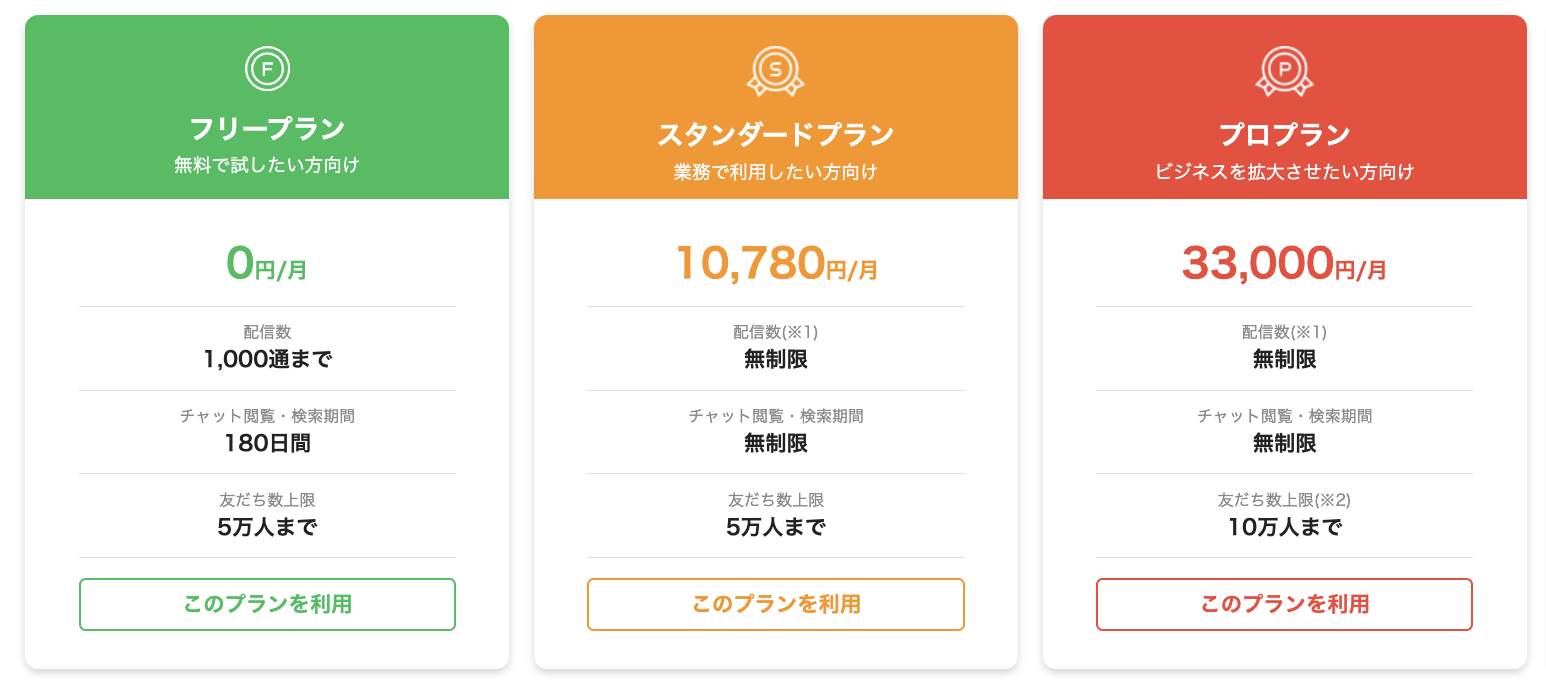Click the 0円/月 price
Viewport: 1546px width, 684px height.
pos(267,263)
